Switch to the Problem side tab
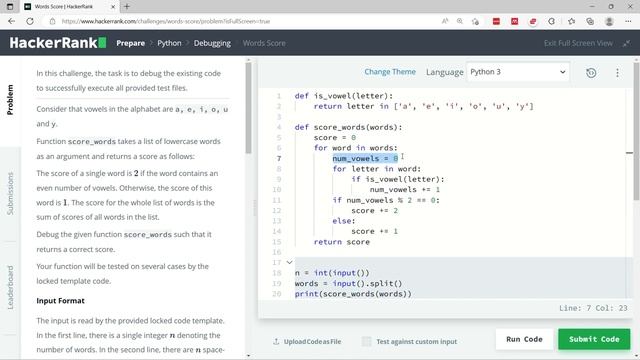Viewport: 640px width, 360px height. (x=10, y=100)
